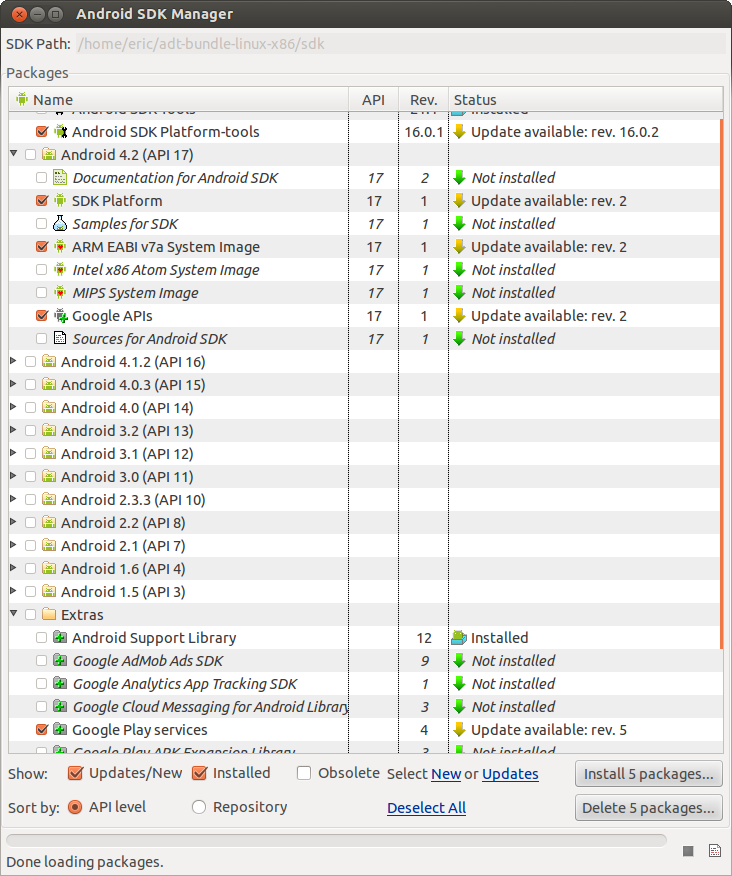Expand the Android 2.2 (API 8) group
732x876 pixels.
[14, 522]
